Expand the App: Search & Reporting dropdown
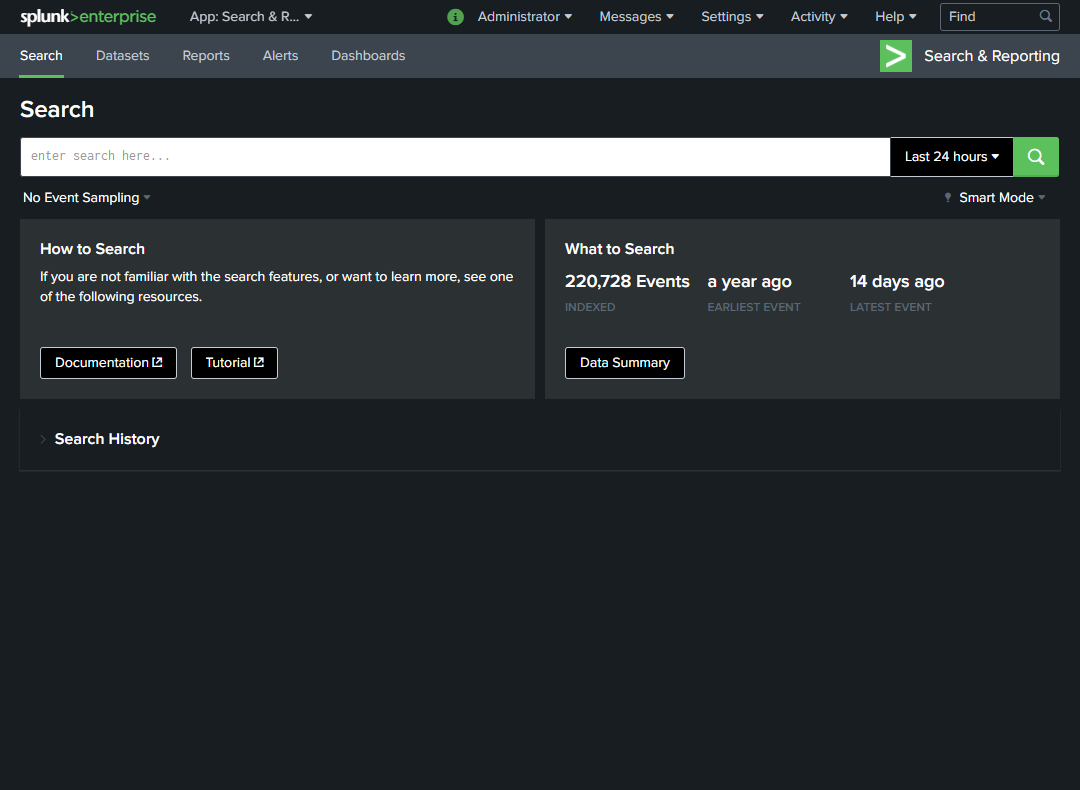This screenshot has height=790, width=1080. (251, 16)
